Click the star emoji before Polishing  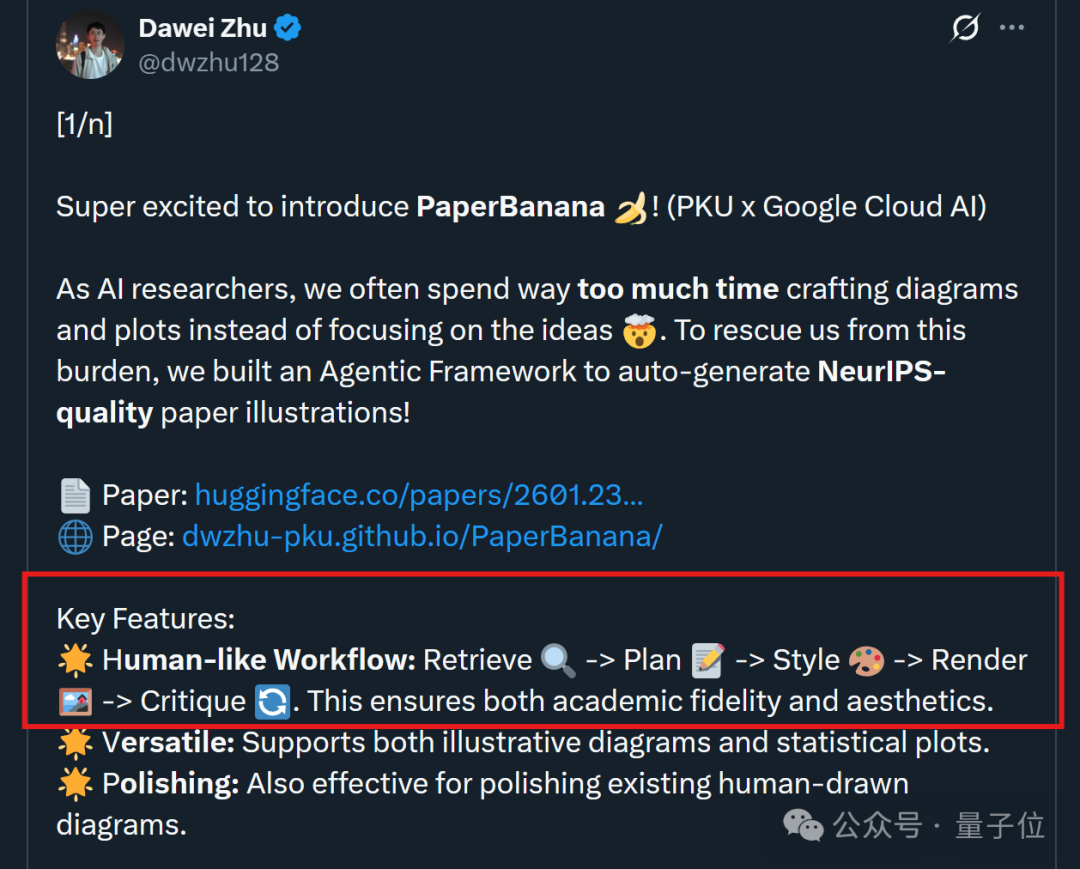[x=75, y=784]
